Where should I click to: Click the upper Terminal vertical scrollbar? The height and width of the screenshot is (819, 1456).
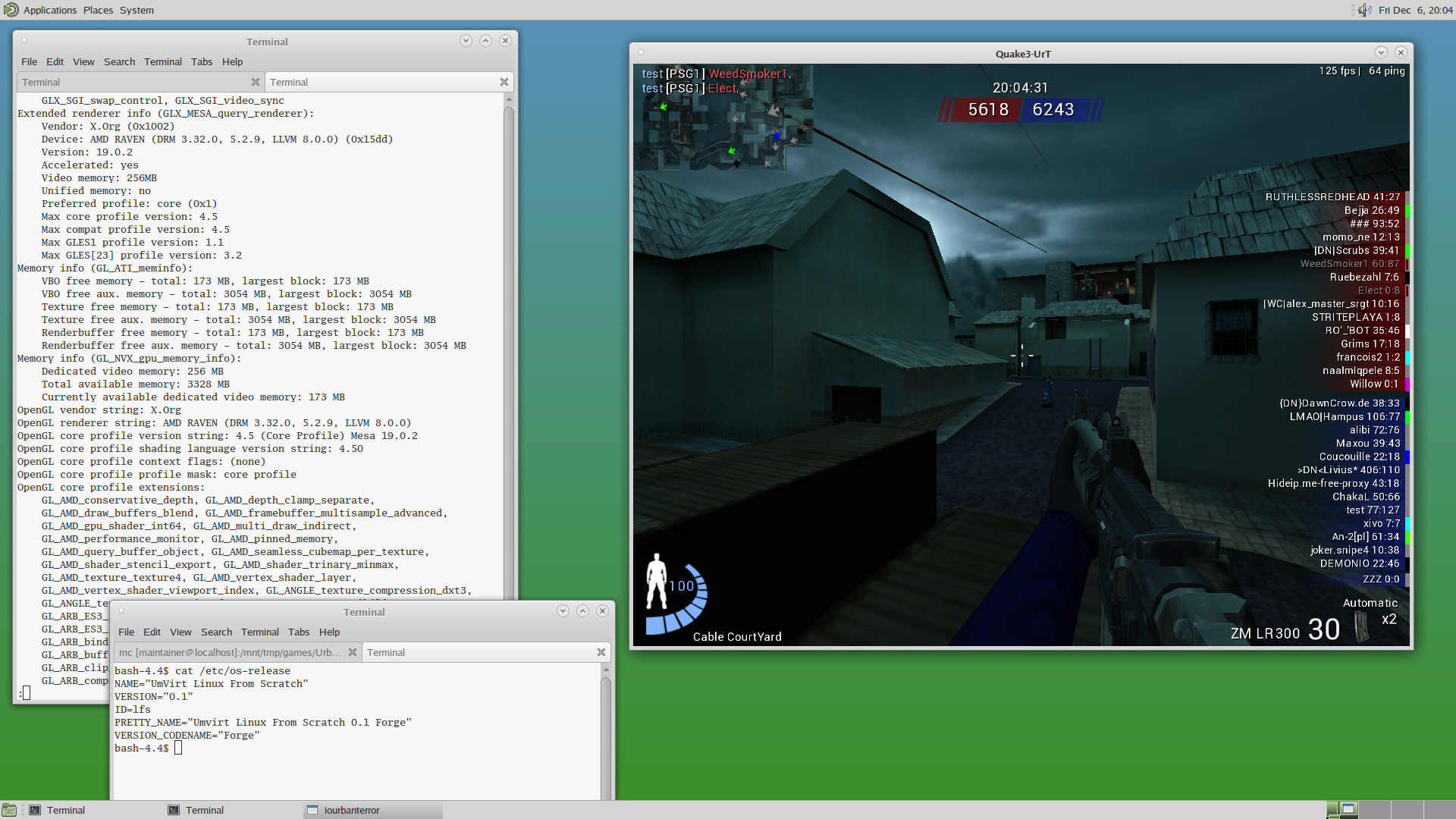(509, 341)
